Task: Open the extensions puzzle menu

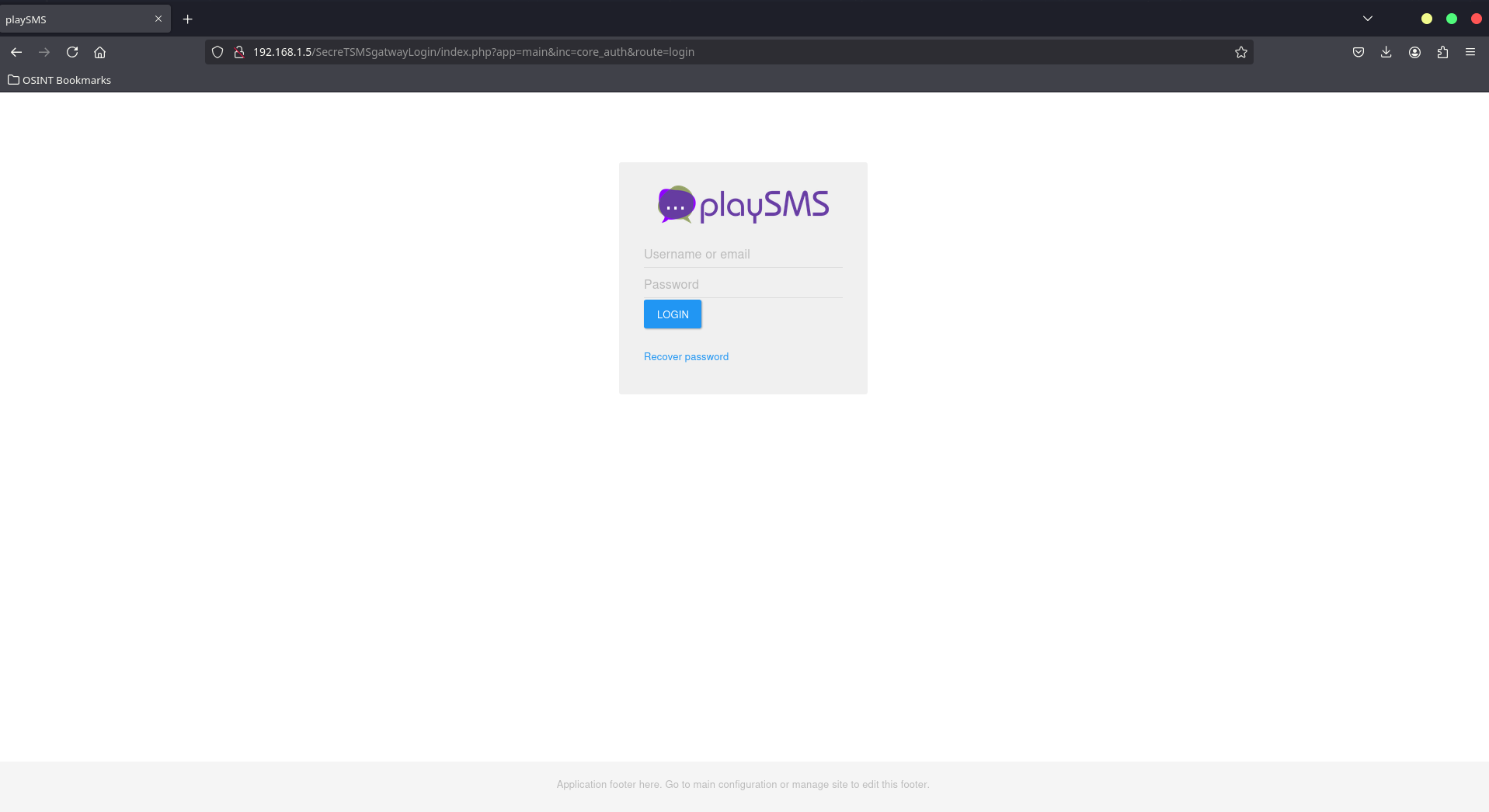Action: (x=1442, y=52)
